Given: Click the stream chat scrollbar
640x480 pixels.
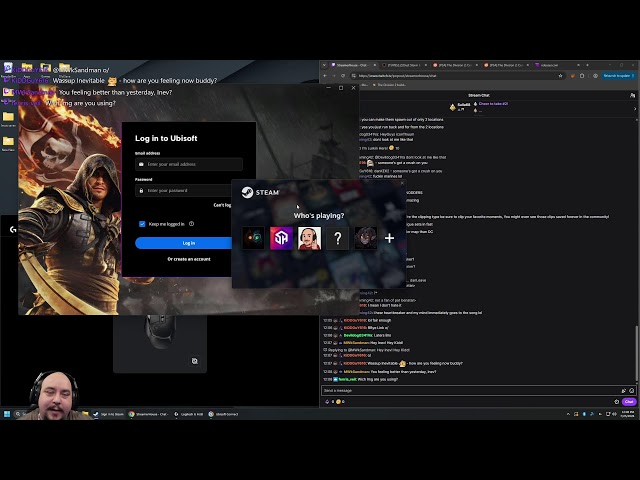Looking at the screenshot, I should 637,353.
